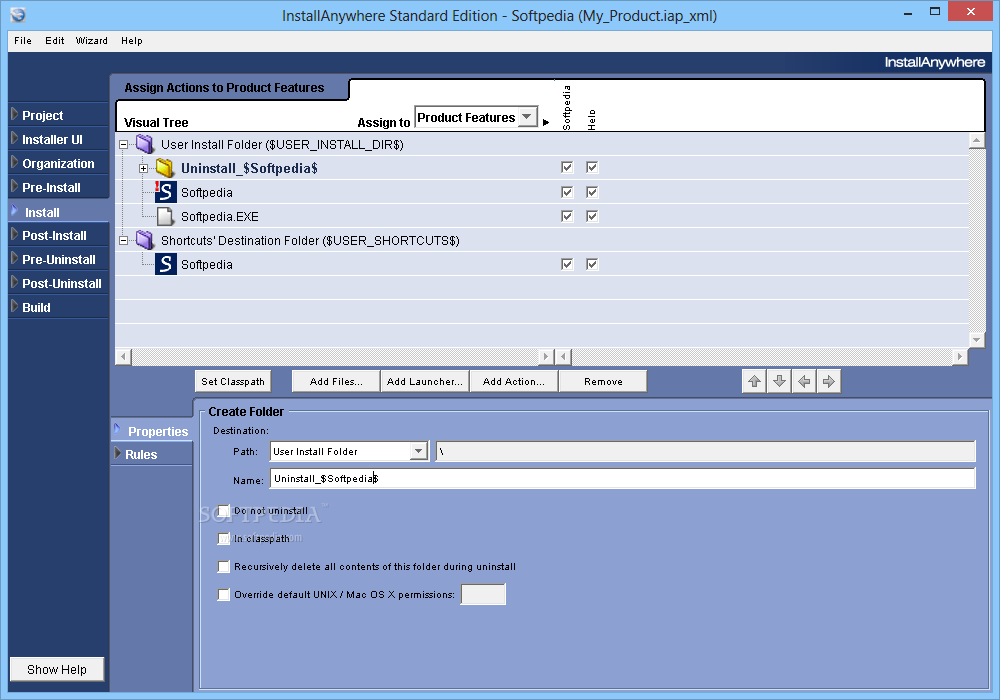1000x700 pixels.
Task: Collapse the User Install Folder tree node
Action: pyautogui.click(x=124, y=145)
